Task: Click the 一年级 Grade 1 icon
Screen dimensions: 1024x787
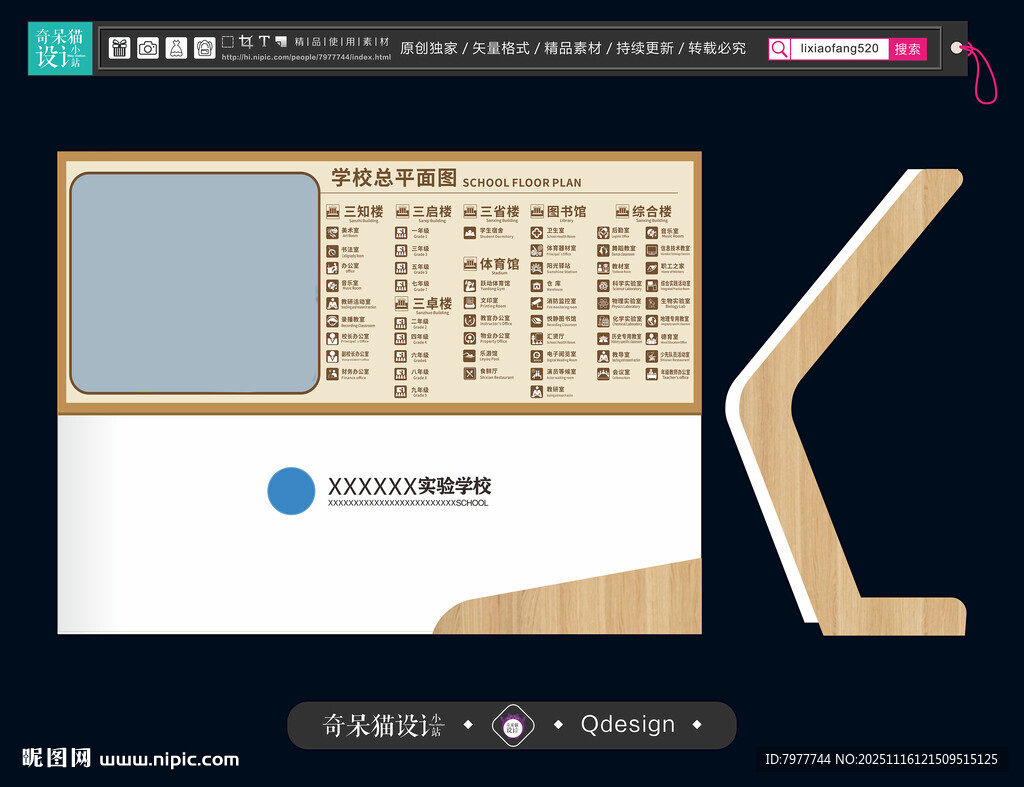Action: point(401,233)
